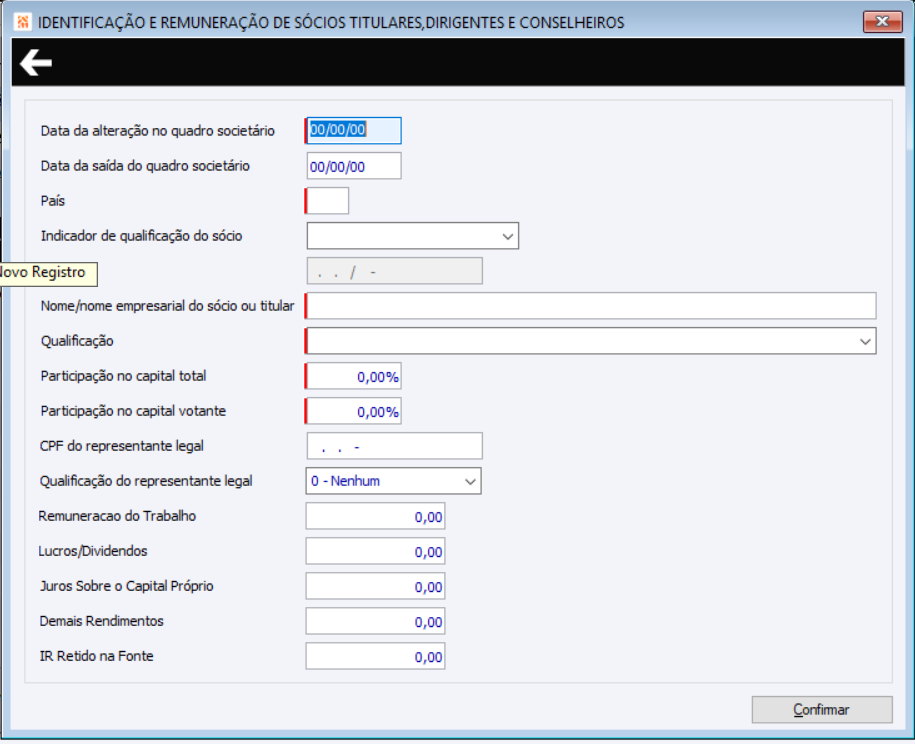This screenshot has width=915, height=744.
Task: Click the Data da saída do quadro societário label
Action: point(145,166)
